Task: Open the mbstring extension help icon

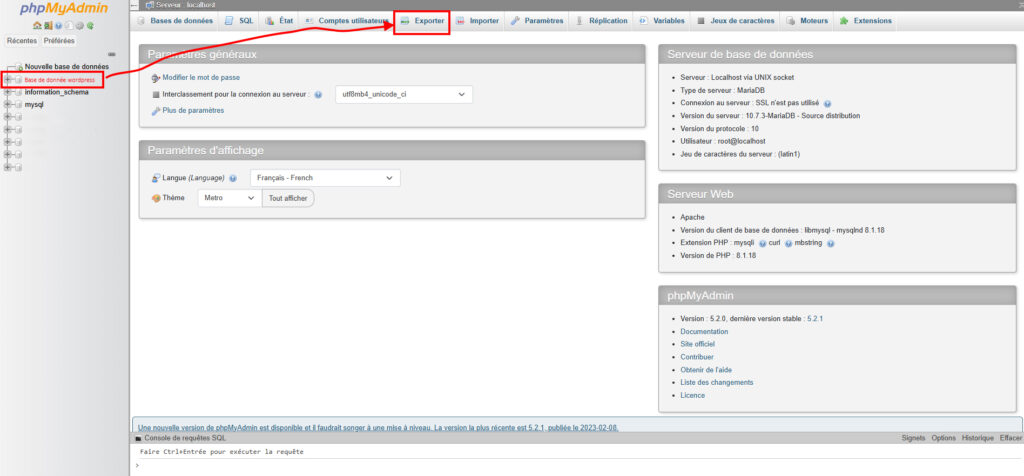Action: 831,243
